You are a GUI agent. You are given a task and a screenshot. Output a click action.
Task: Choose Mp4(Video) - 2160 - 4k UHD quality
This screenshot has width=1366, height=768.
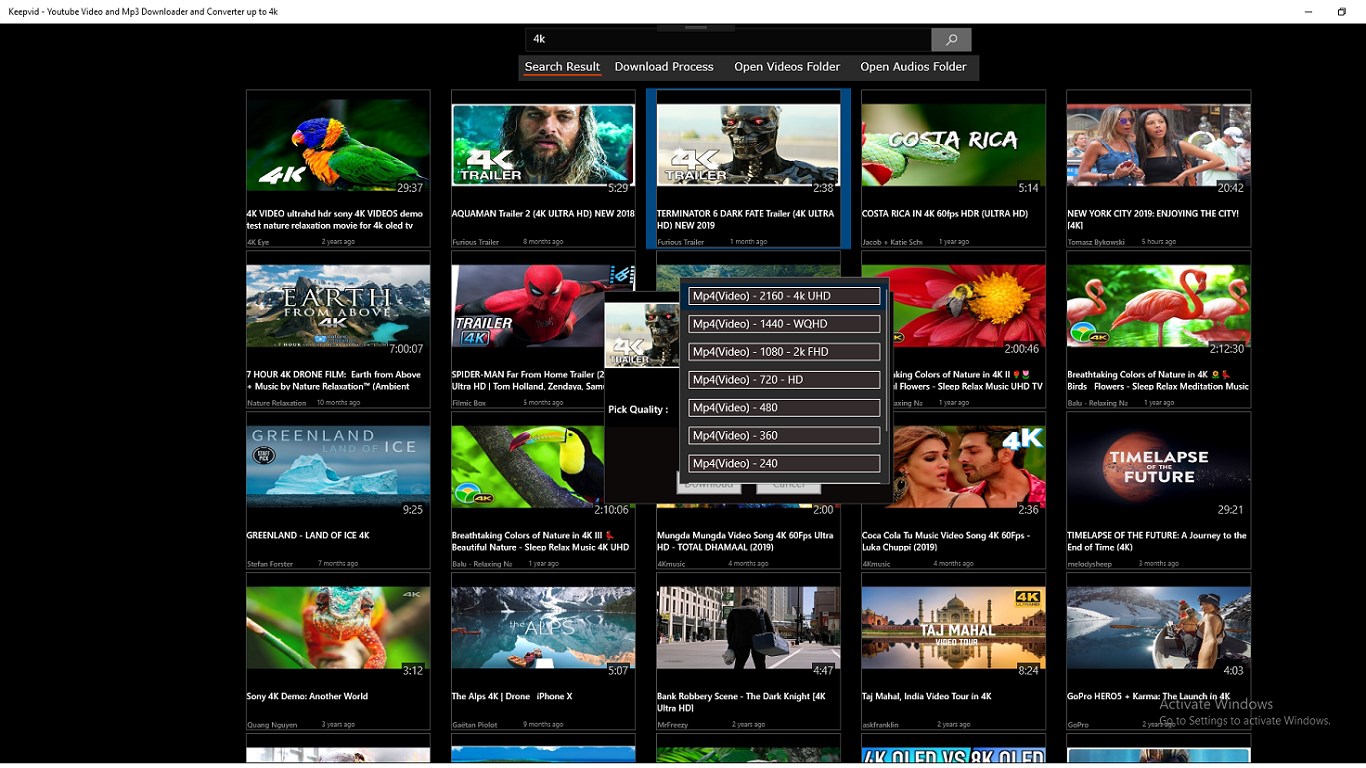(x=784, y=296)
